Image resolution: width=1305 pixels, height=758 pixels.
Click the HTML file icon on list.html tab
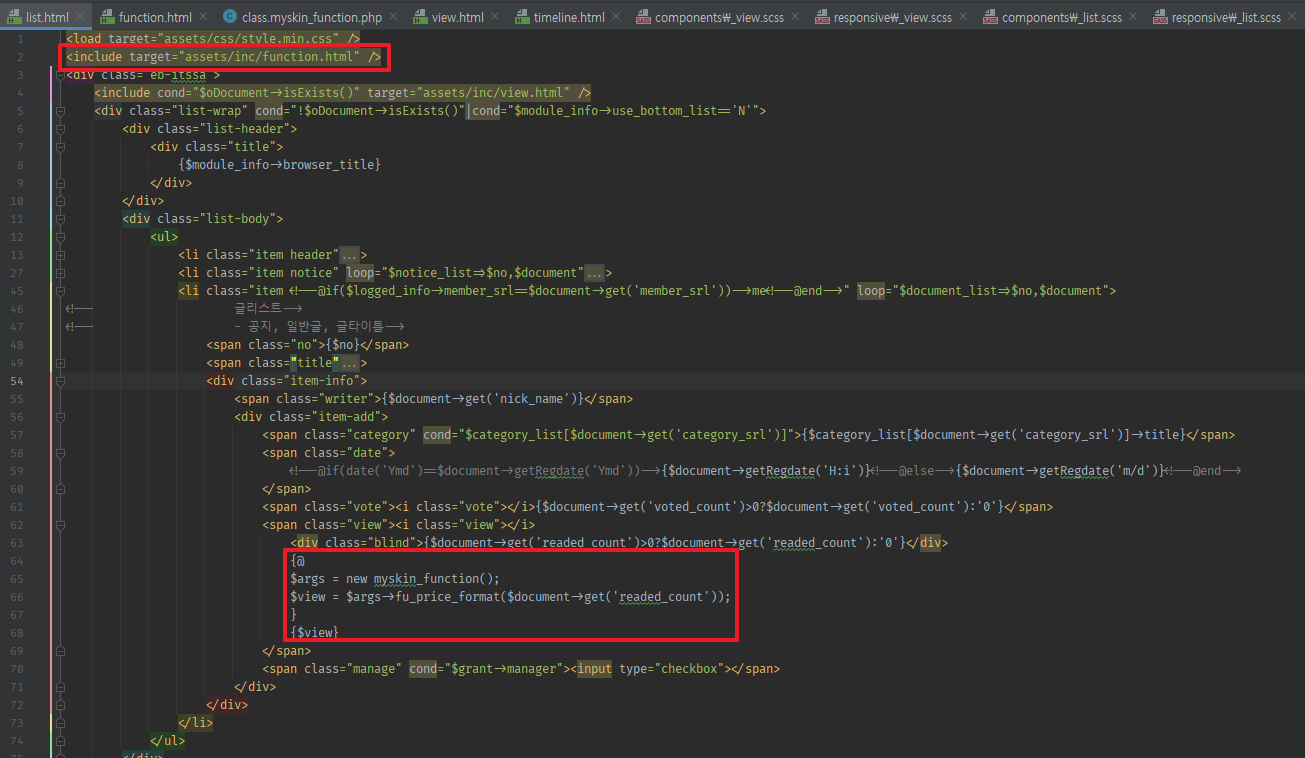coord(14,18)
